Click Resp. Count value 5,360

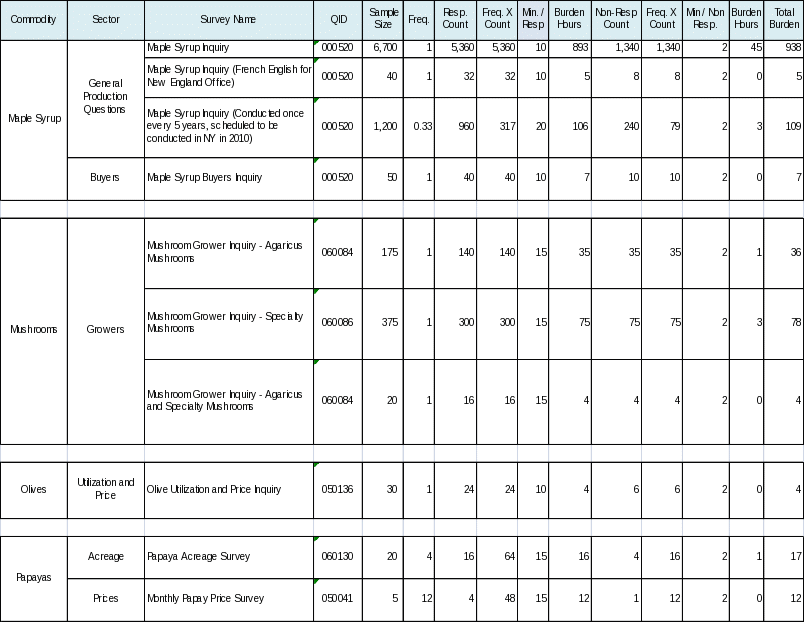coord(455,49)
